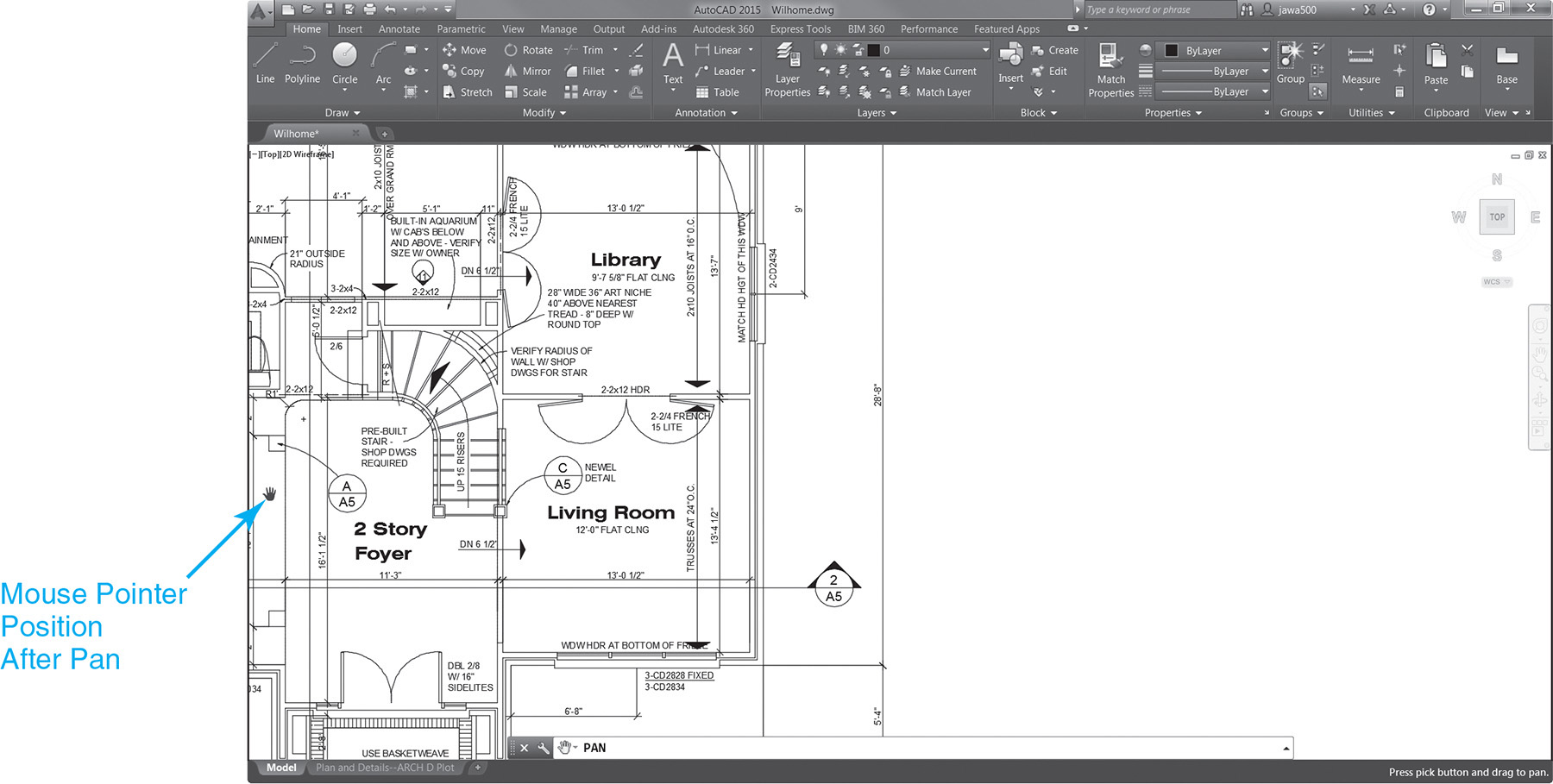Image resolution: width=1553 pixels, height=784 pixels.
Task: Select the Line drawing tool
Action: pos(265,63)
